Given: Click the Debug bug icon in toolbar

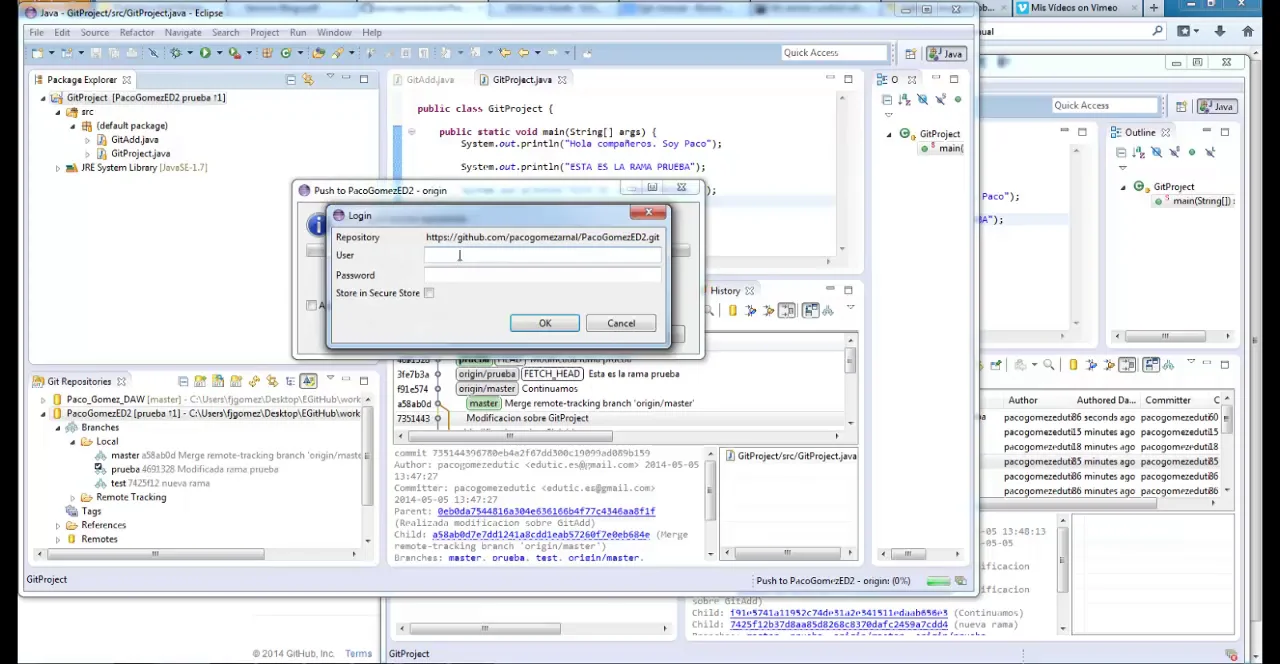Looking at the screenshot, I should [x=176, y=53].
